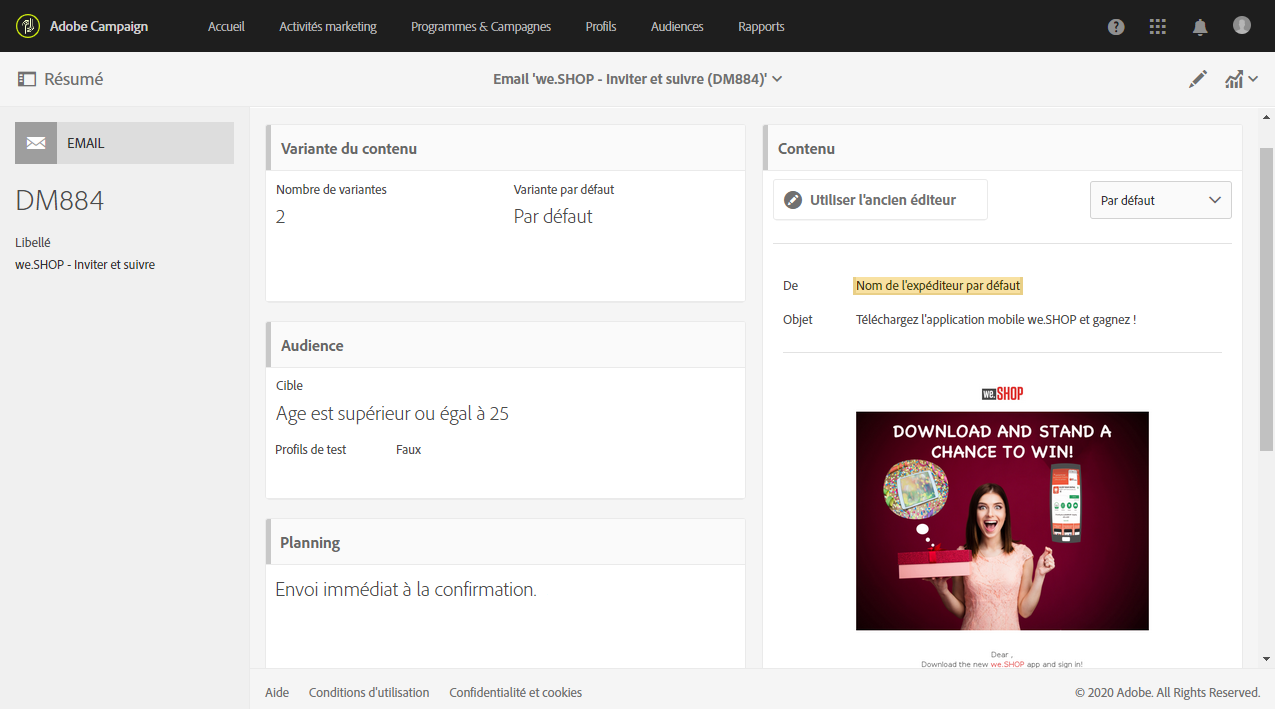Open the 'Par défaut' variant dropdown
Image resolution: width=1275 pixels, height=709 pixels.
coord(1160,200)
